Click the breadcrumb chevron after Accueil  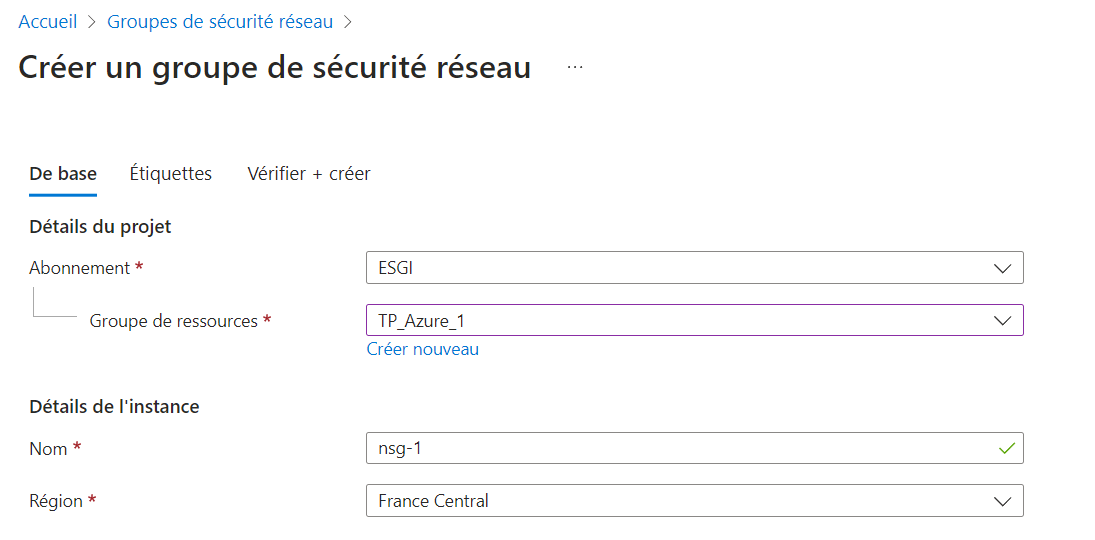[92, 22]
